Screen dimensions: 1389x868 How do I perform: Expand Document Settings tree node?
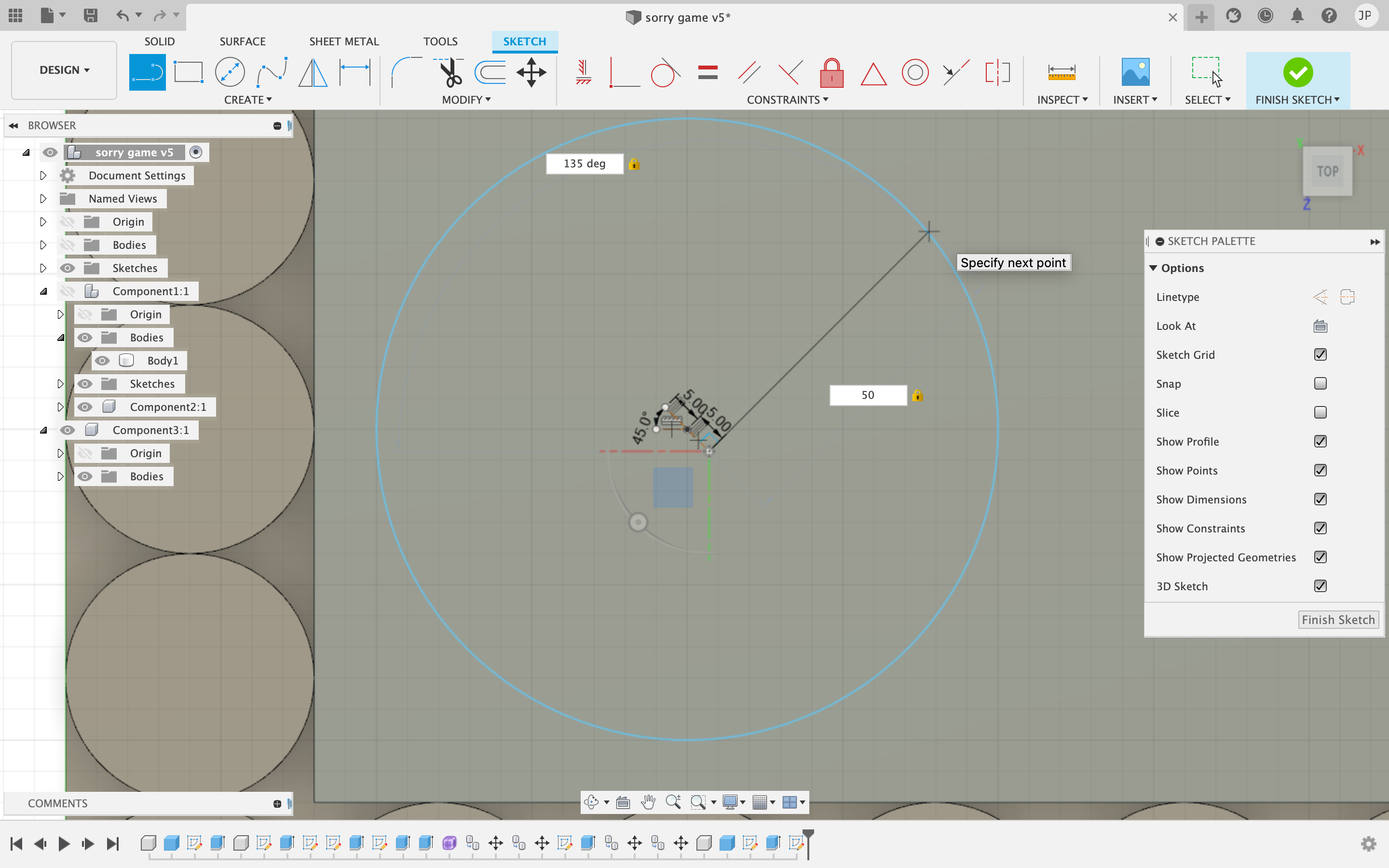[x=43, y=176]
